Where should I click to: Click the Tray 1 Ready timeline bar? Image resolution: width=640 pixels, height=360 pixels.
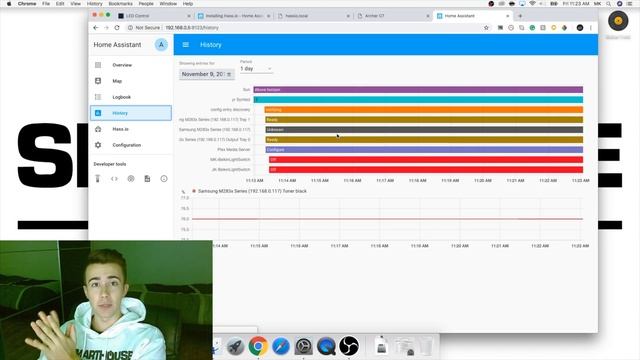click(424, 120)
